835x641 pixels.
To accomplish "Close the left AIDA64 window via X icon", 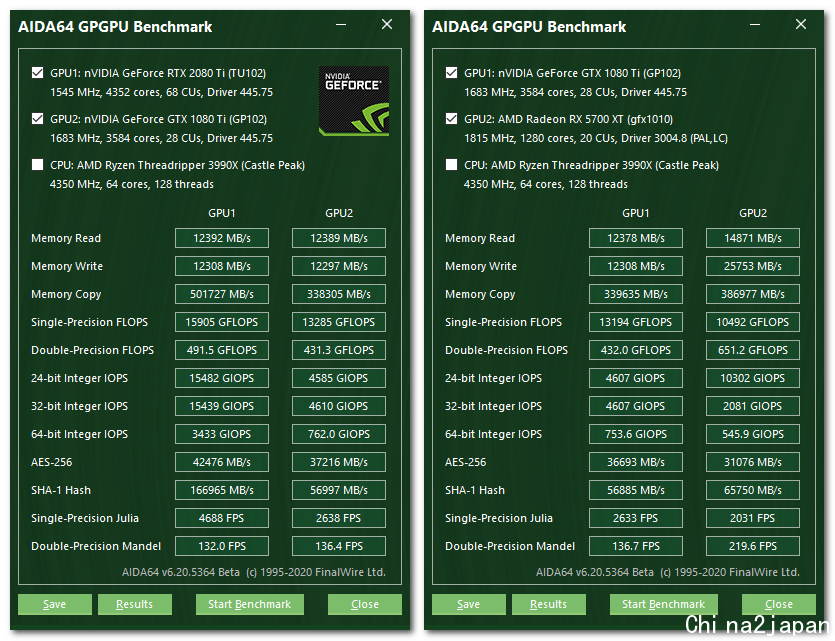I will click(x=387, y=24).
